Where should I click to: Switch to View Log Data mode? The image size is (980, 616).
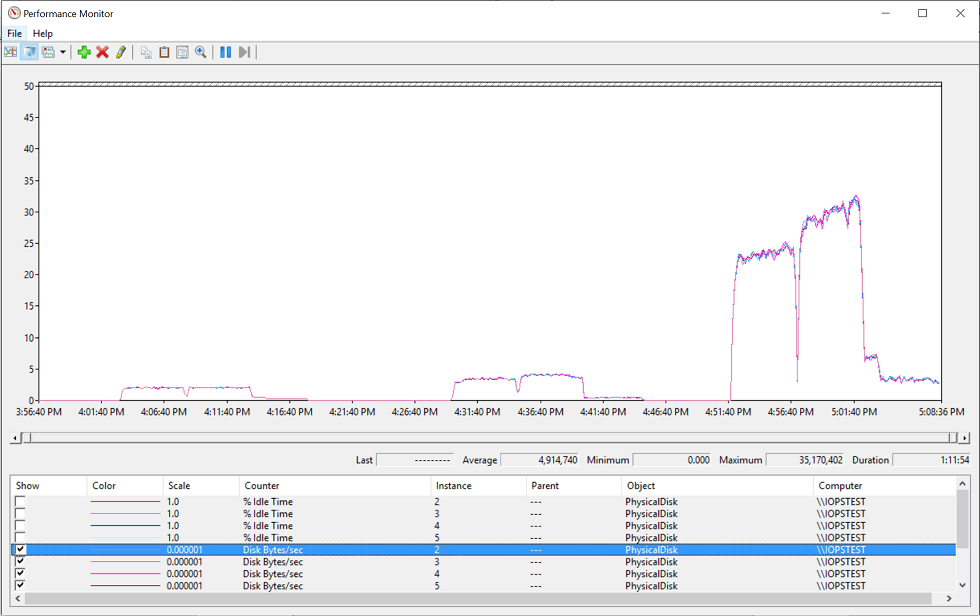tap(31, 51)
